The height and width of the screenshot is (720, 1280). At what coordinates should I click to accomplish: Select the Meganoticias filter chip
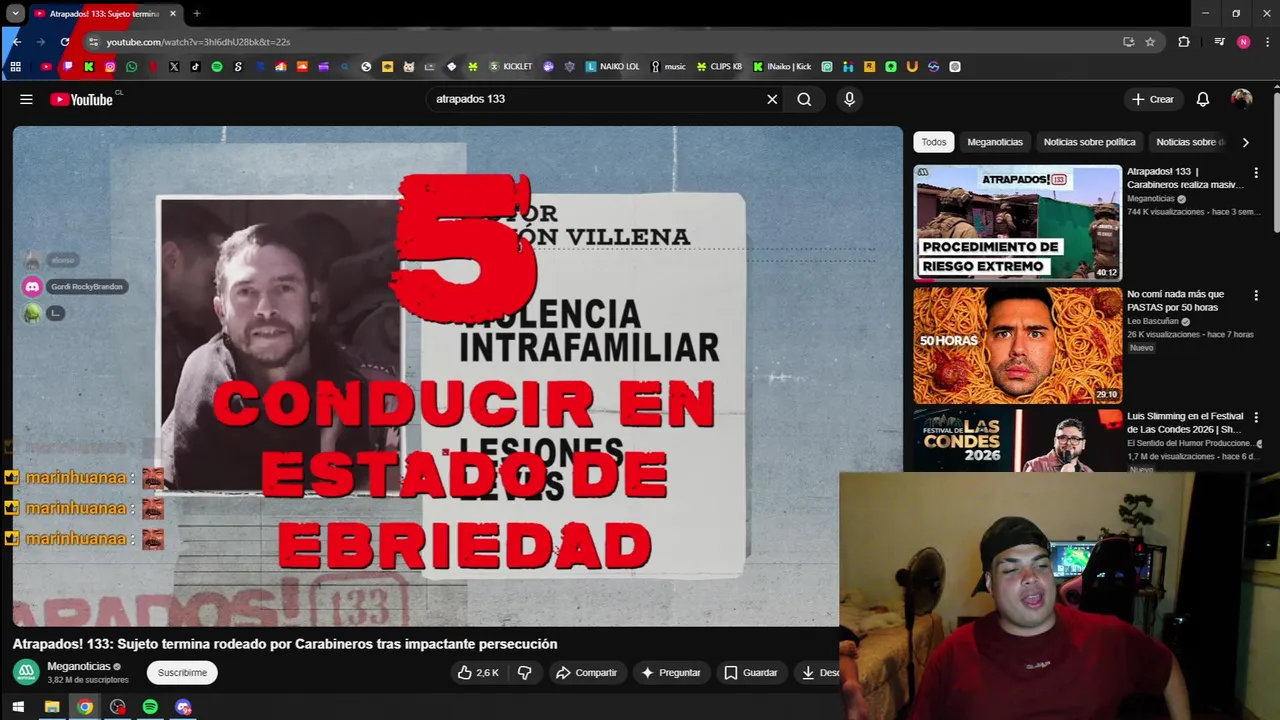coord(995,142)
